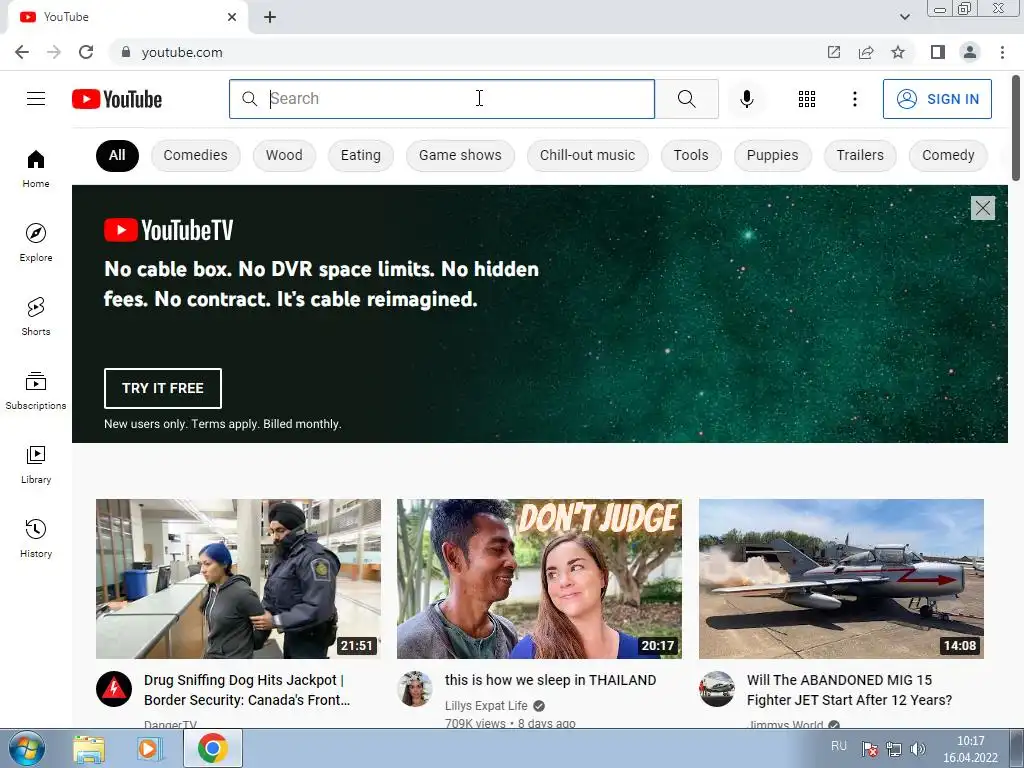1024x768 pixels.
Task: Click title 'this is how we sleep in THAILAND'
Action: (x=551, y=680)
